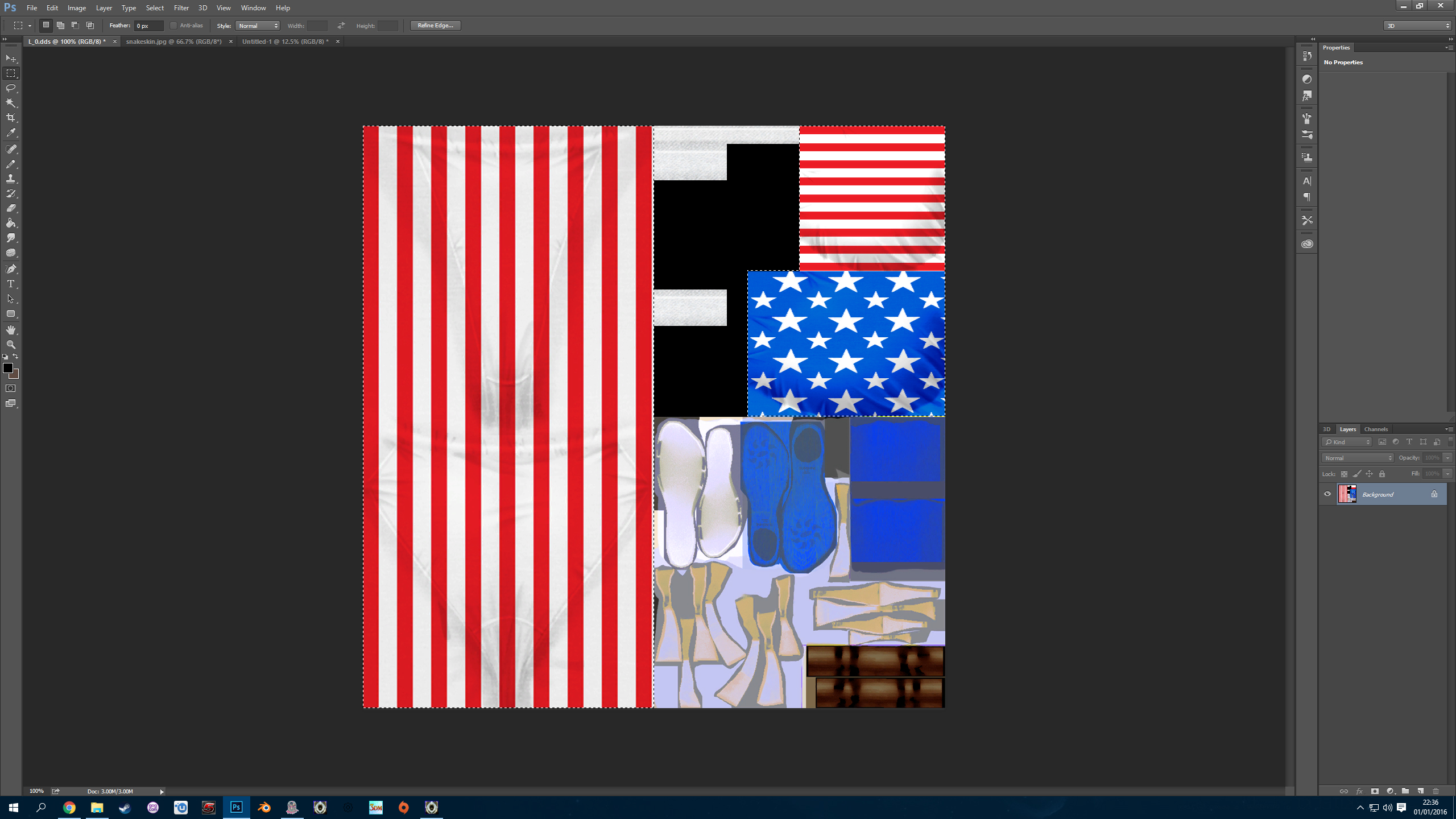Select the Smudge tool
This screenshot has height=819, width=1456.
click(x=11, y=238)
